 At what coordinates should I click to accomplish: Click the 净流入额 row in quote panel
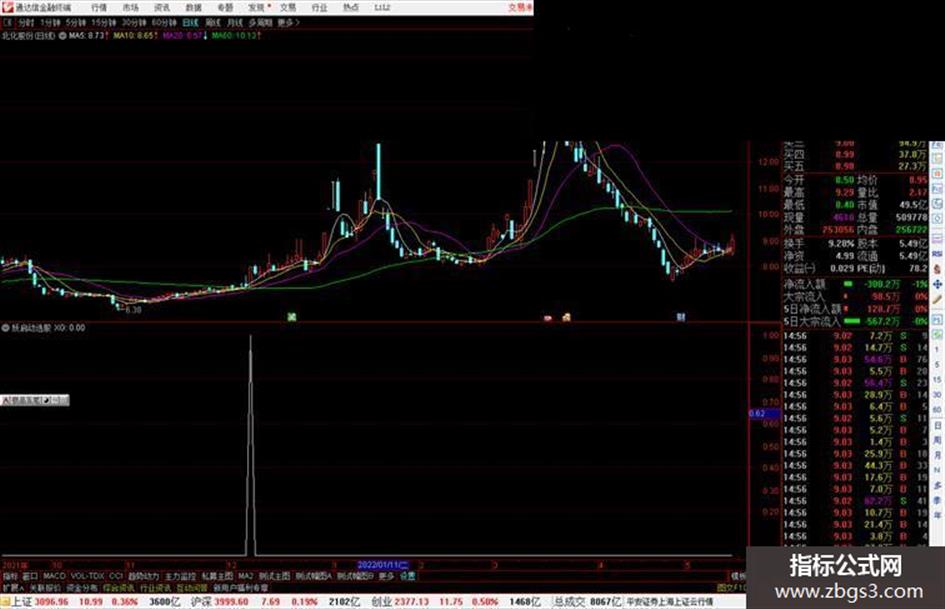pyautogui.click(x=856, y=284)
